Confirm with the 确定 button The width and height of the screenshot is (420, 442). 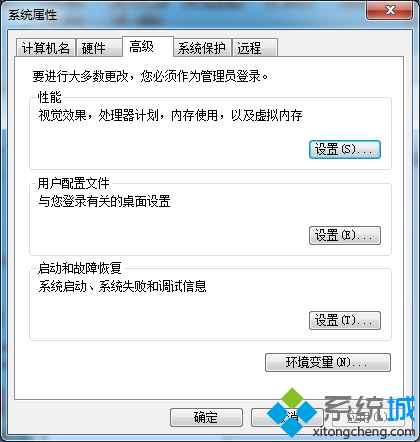pyautogui.click(x=206, y=417)
